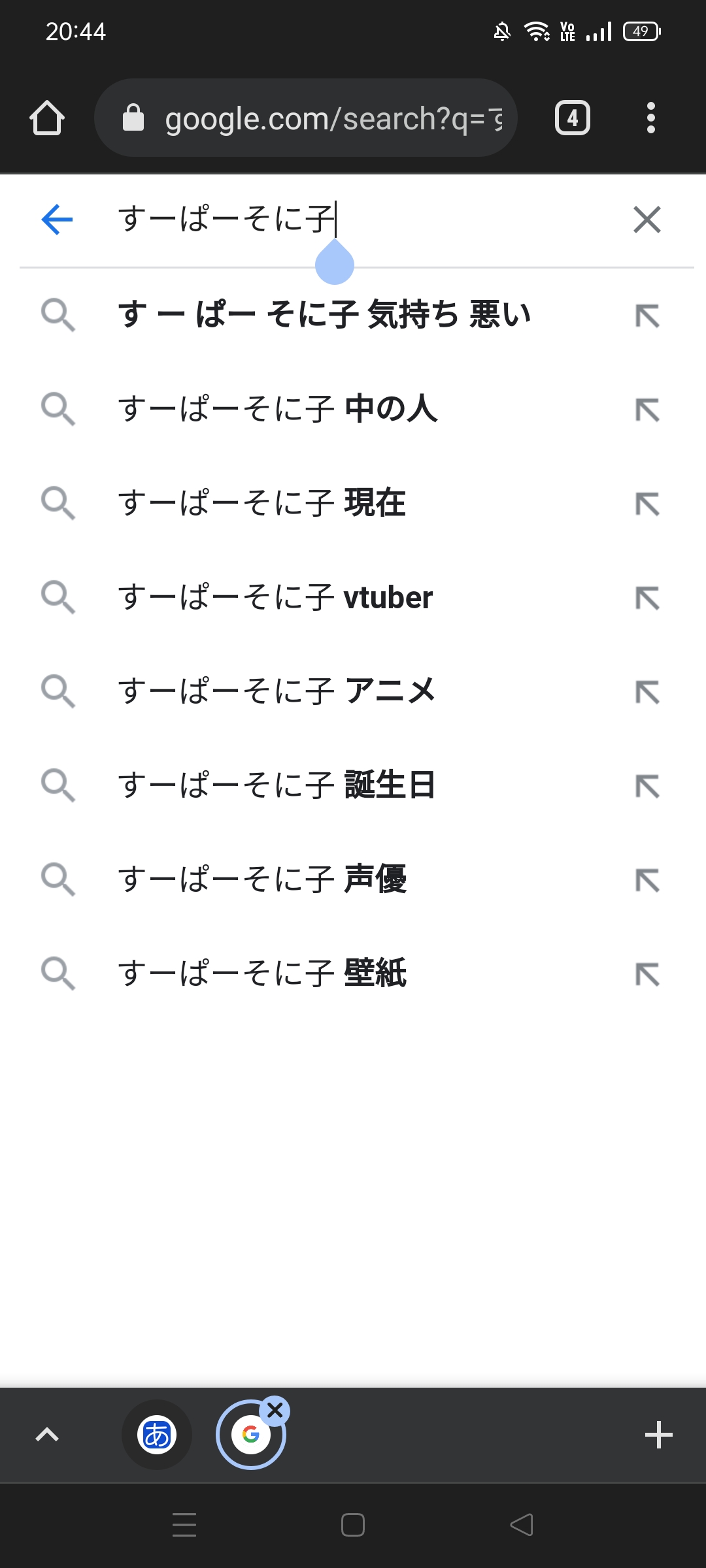The image size is (706, 1568).
Task: Switch to the あ tab in group
Action: coord(157,1435)
